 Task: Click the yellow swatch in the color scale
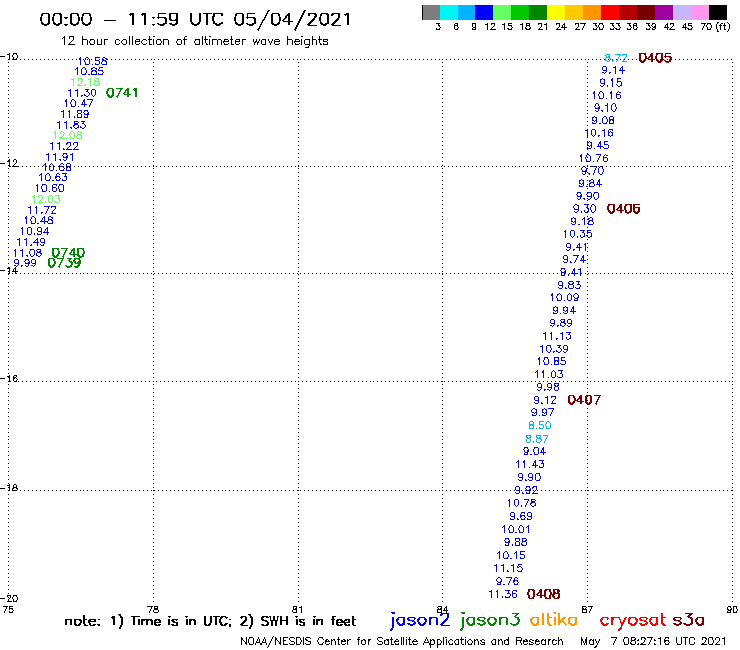(x=556, y=12)
